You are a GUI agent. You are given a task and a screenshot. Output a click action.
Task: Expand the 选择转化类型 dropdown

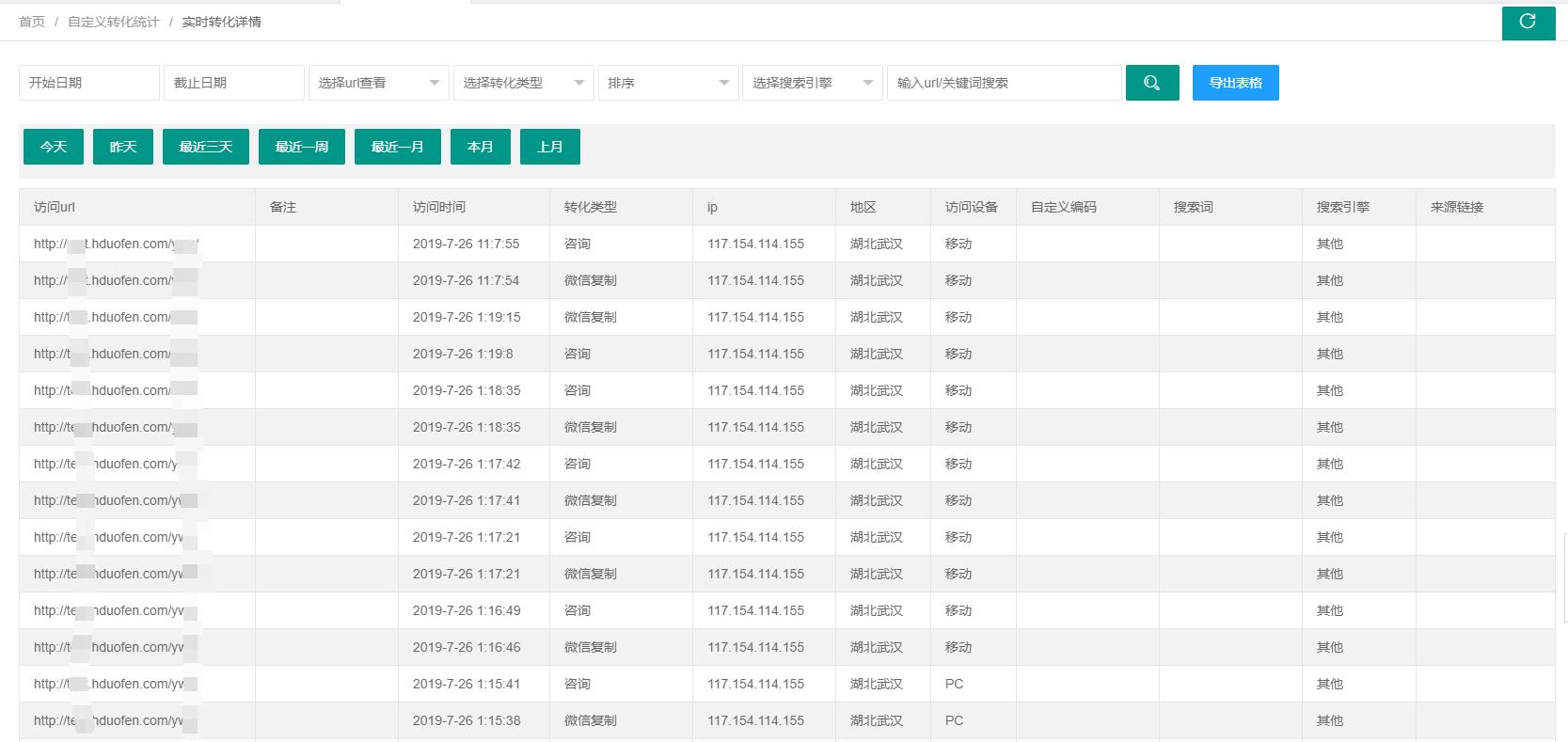523,83
